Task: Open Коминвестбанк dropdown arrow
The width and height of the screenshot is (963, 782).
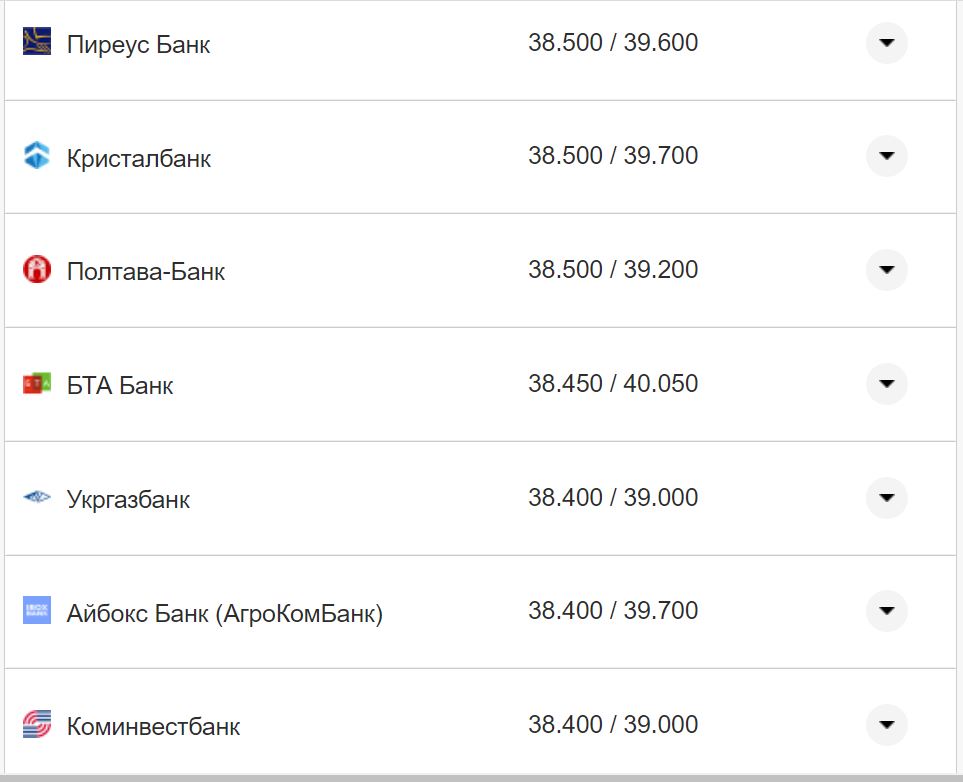Action: [x=886, y=725]
